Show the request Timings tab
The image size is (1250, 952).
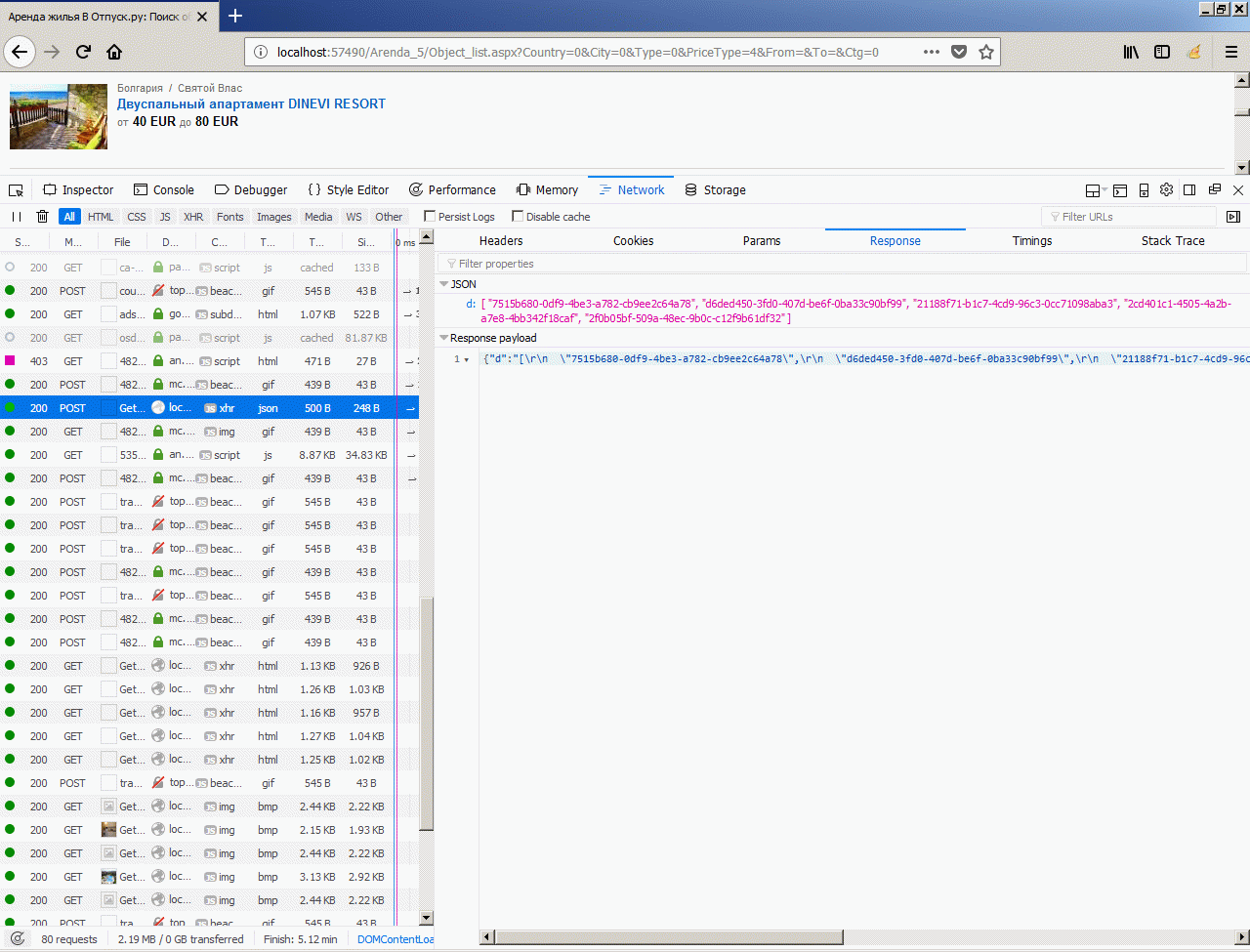click(x=1032, y=241)
